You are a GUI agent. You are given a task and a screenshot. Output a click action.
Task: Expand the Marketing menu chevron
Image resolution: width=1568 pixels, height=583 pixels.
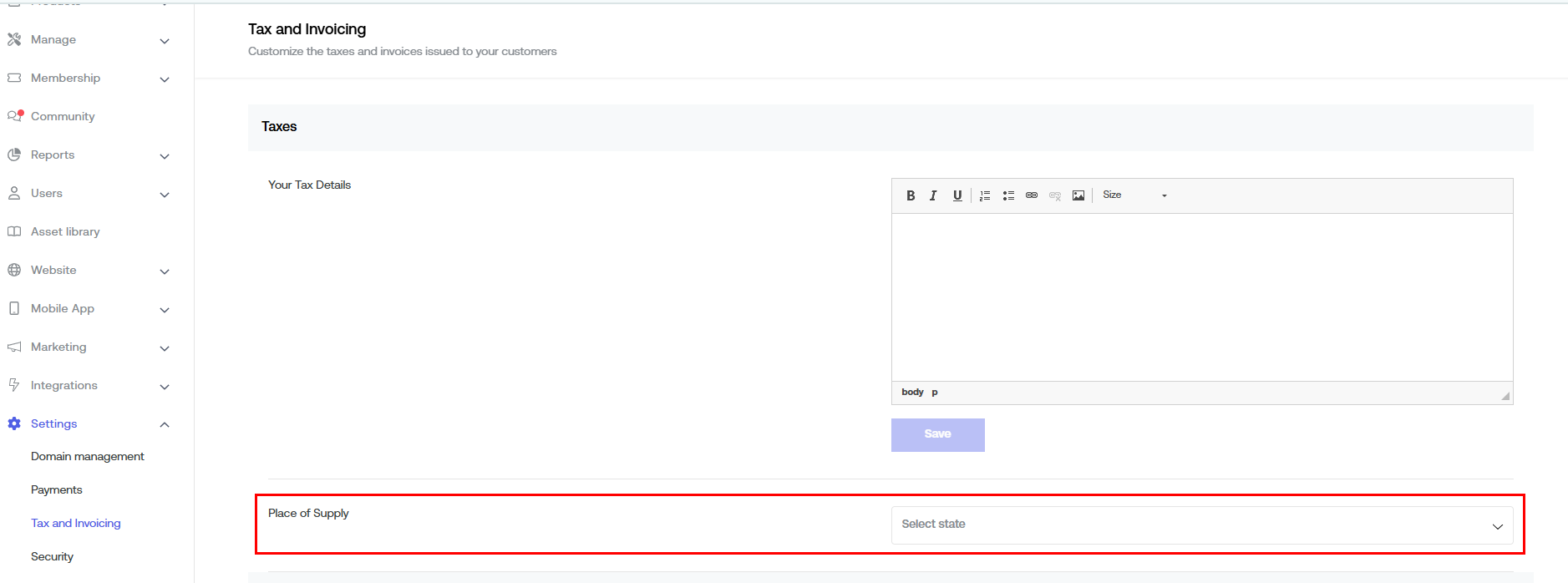(x=165, y=348)
